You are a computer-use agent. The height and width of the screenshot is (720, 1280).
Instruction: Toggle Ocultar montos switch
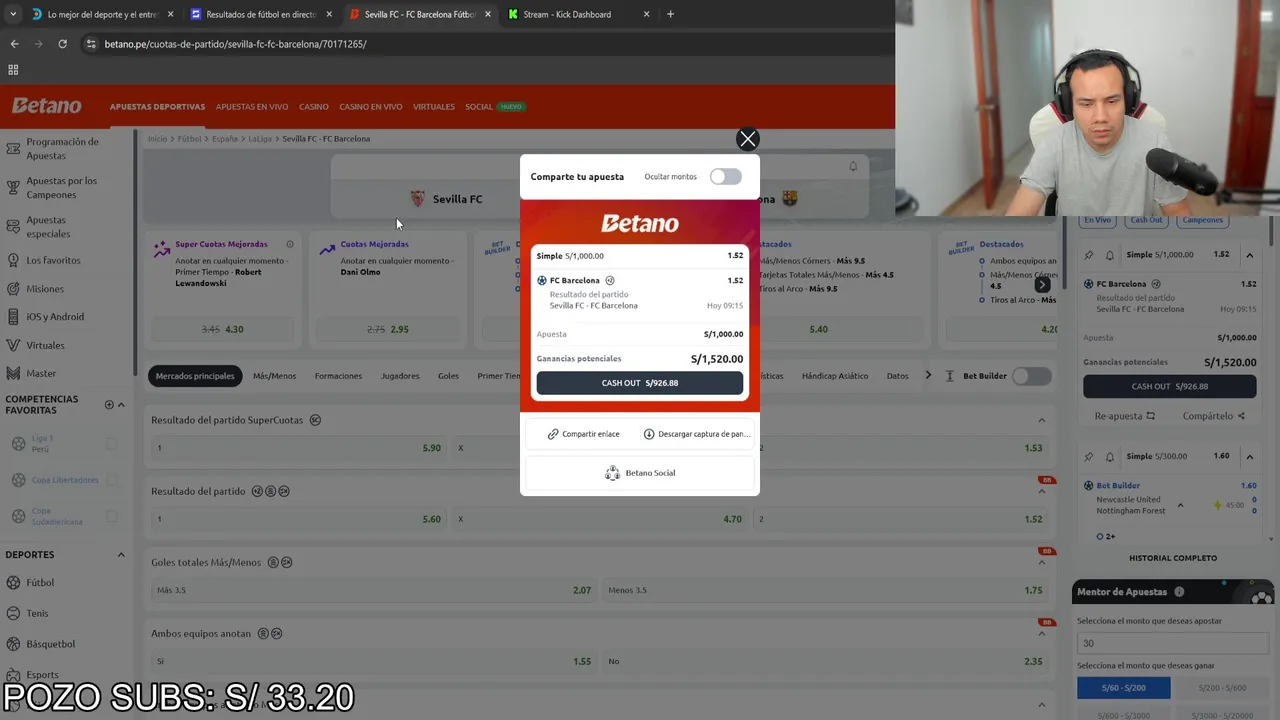pos(726,177)
